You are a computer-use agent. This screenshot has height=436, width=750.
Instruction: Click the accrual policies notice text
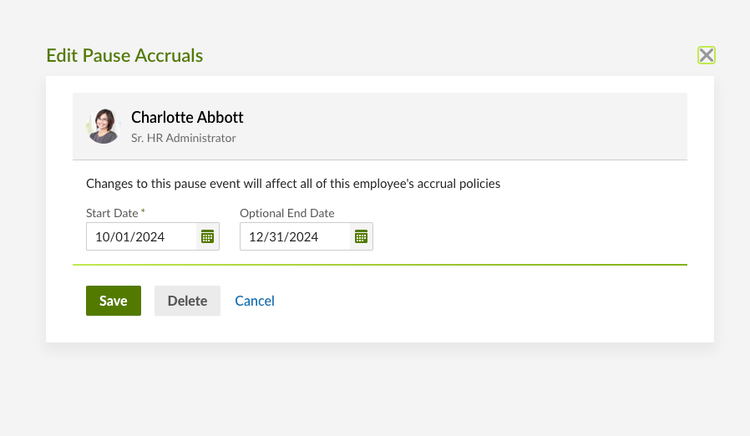[293, 184]
